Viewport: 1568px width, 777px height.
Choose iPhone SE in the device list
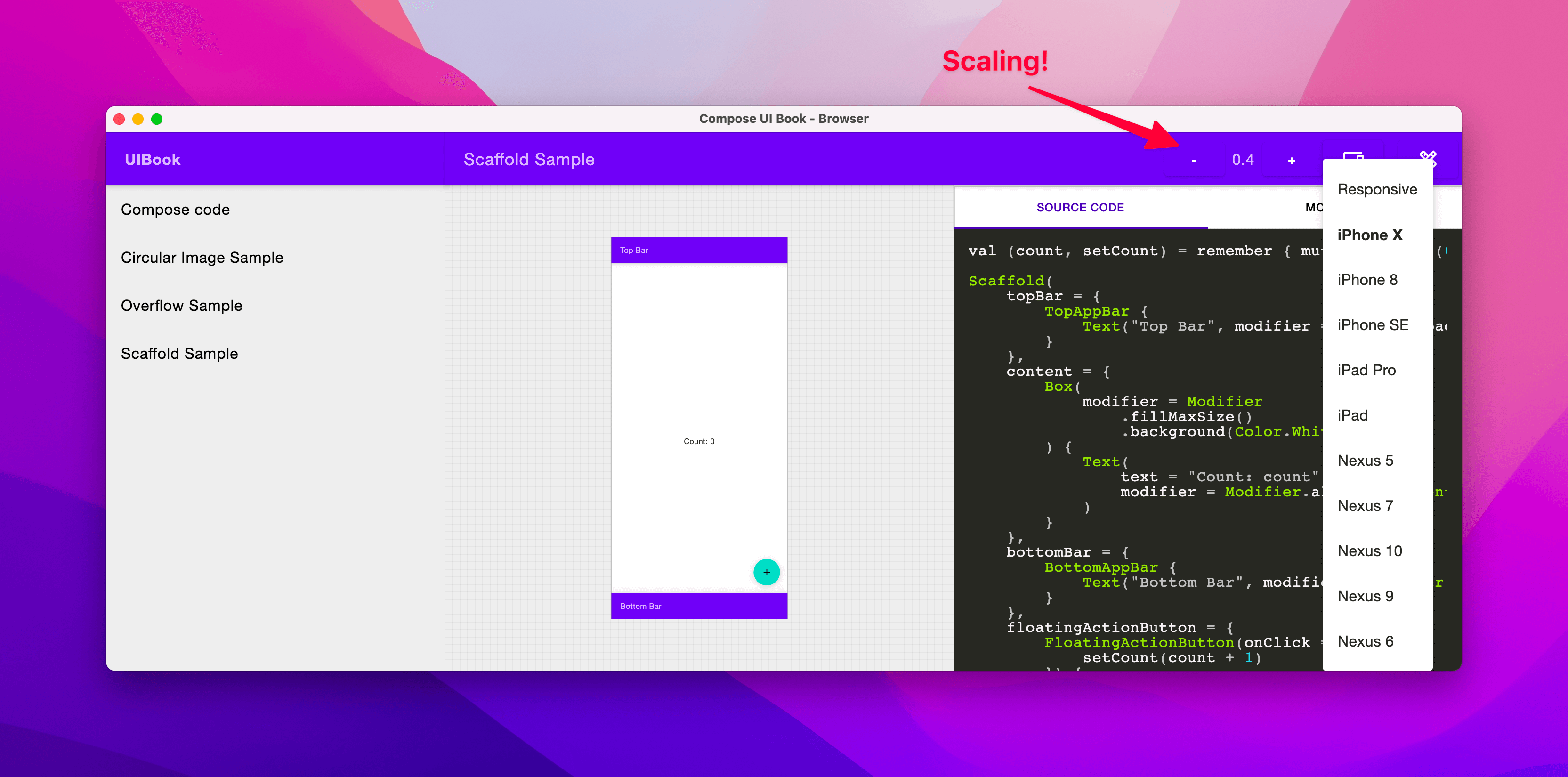(x=1377, y=325)
